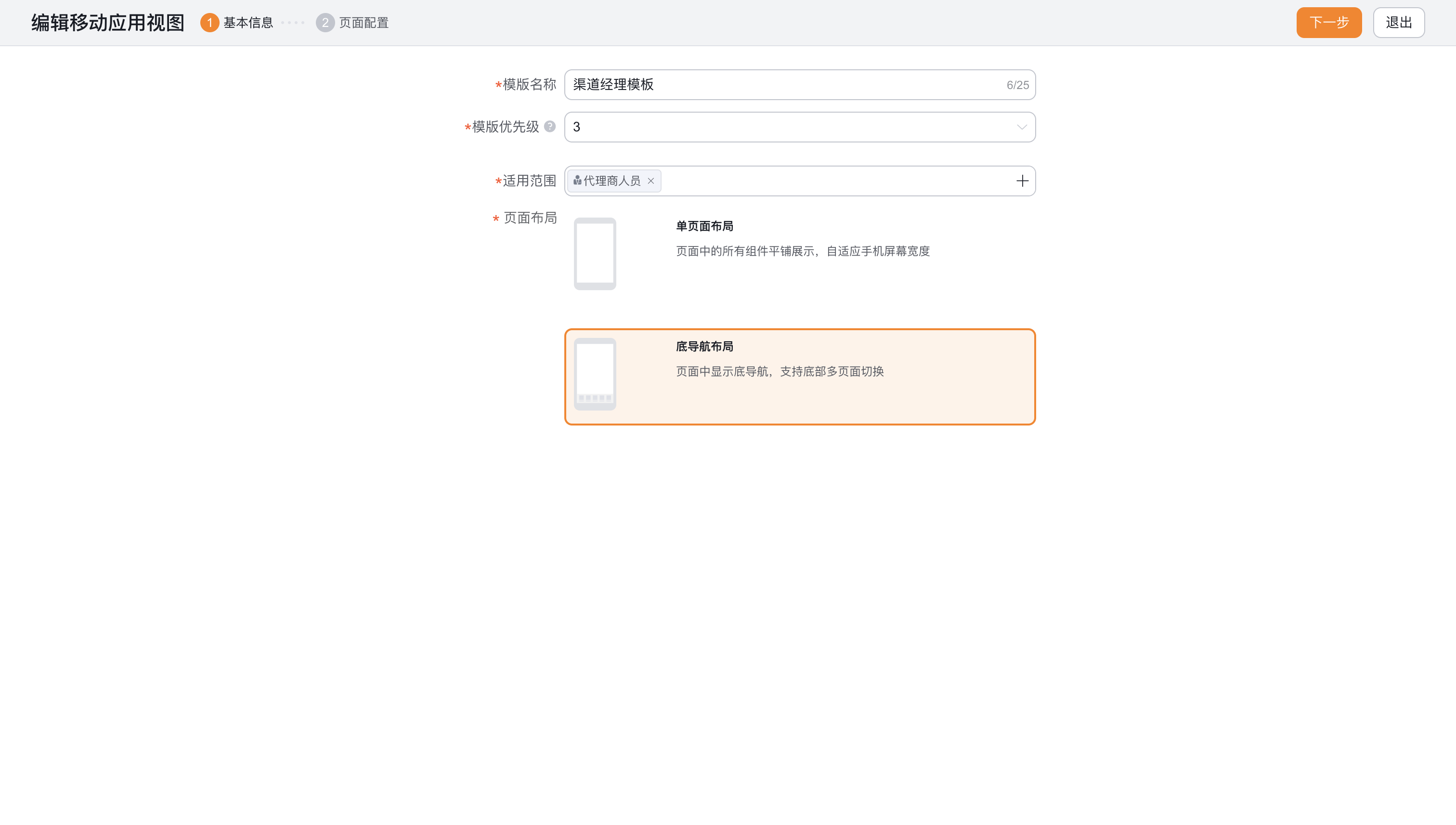
Task: Click the 编辑移动应用视图 title
Action: pyautogui.click(x=108, y=23)
